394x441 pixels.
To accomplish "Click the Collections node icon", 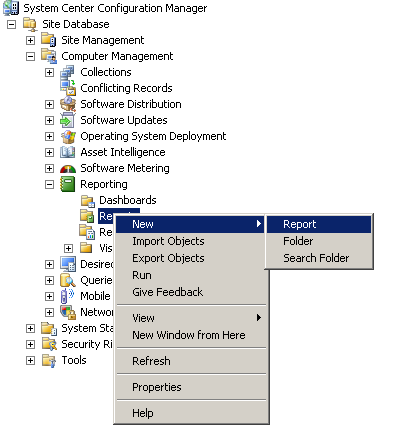I will [68, 72].
